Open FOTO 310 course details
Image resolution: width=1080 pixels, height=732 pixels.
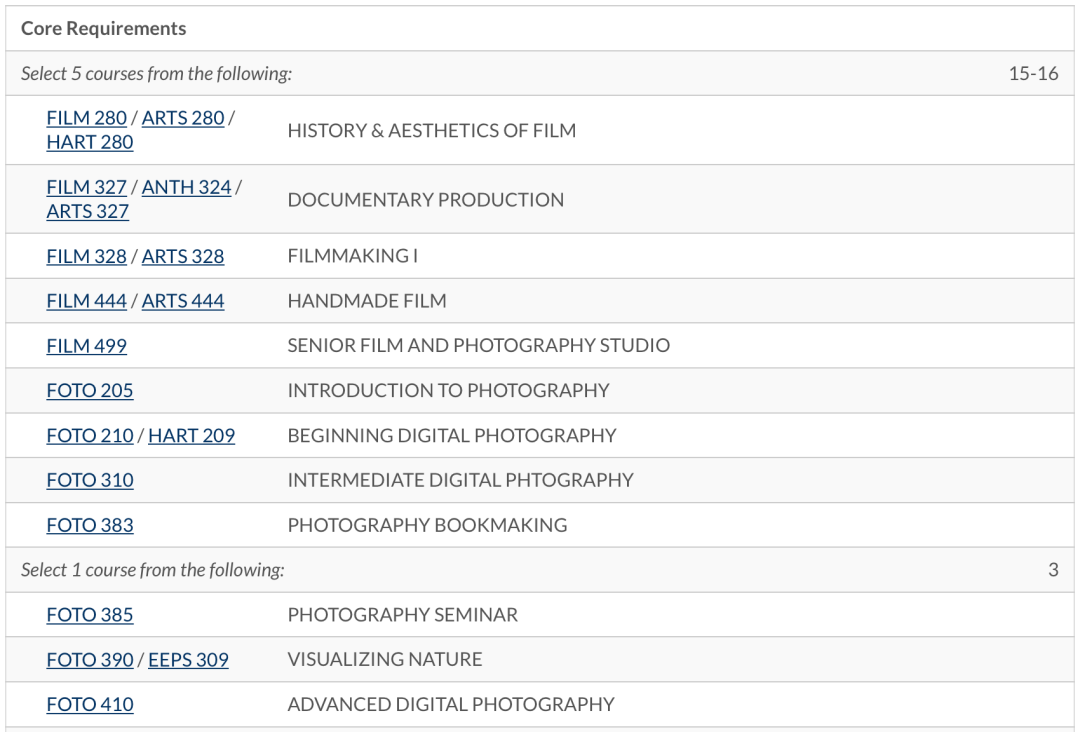tap(89, 481)
